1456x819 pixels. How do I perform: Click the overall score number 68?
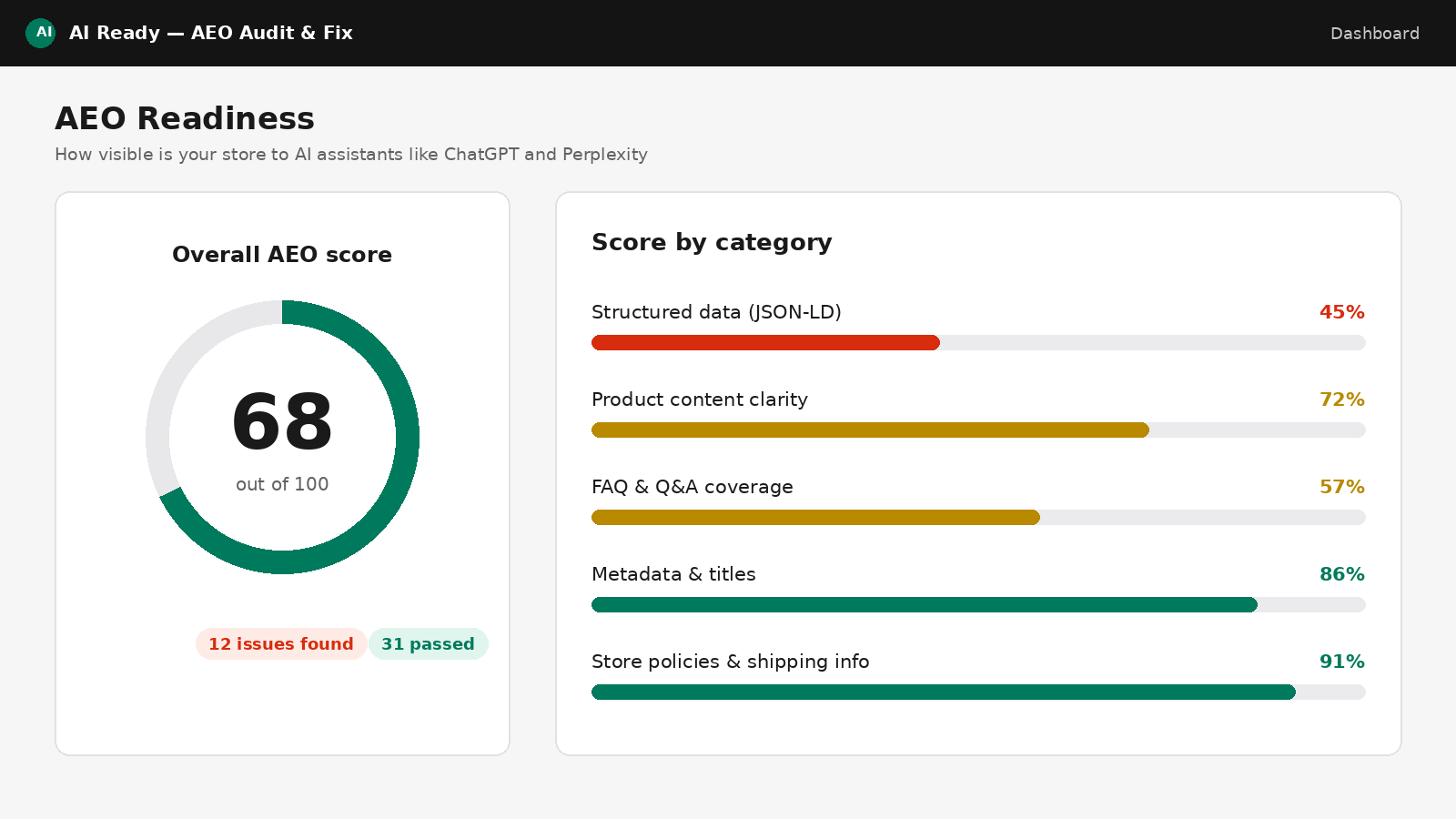pos(282,422)
